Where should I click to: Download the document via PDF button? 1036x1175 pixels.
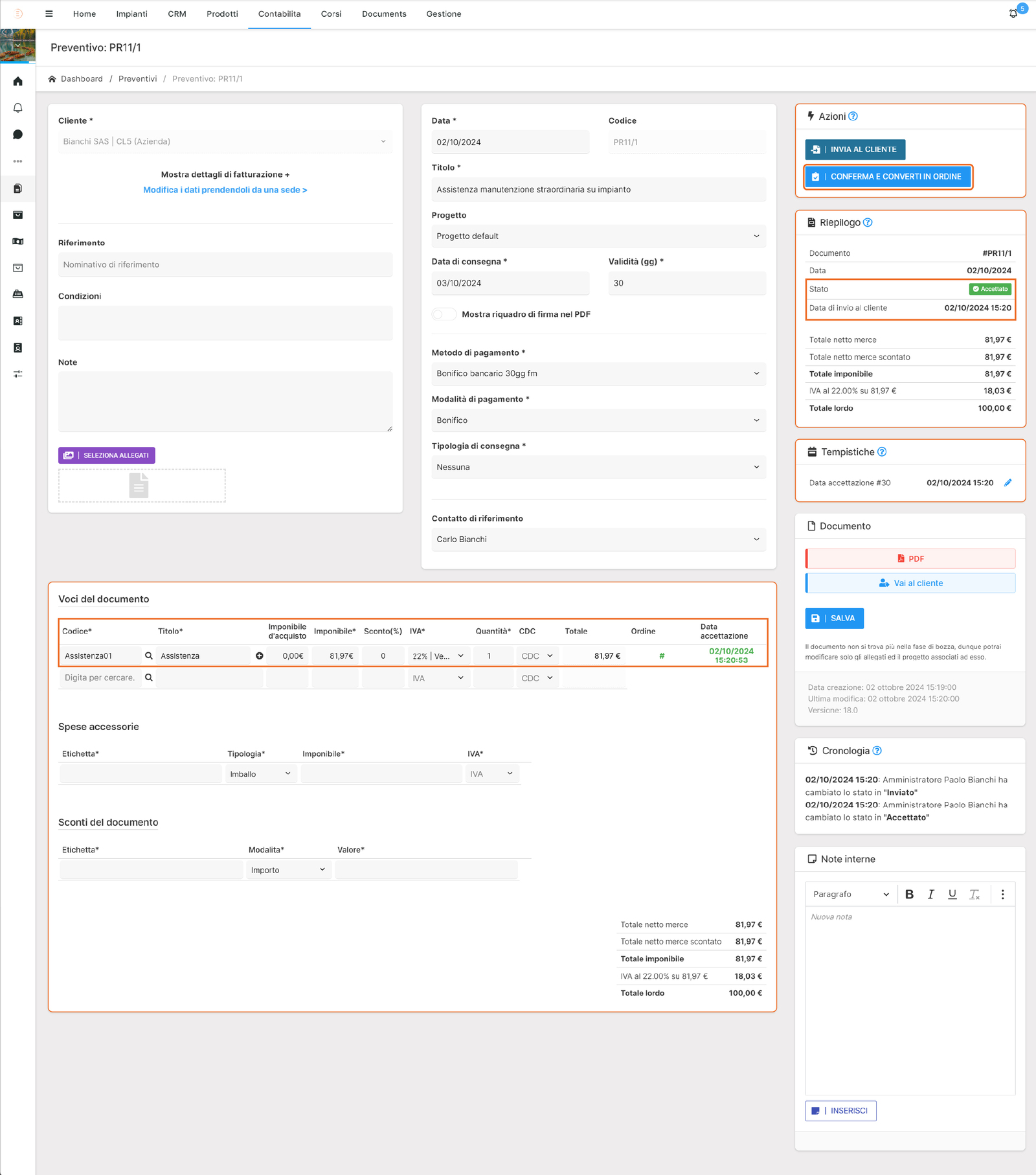pyautogui.click(x=910, y=558)
